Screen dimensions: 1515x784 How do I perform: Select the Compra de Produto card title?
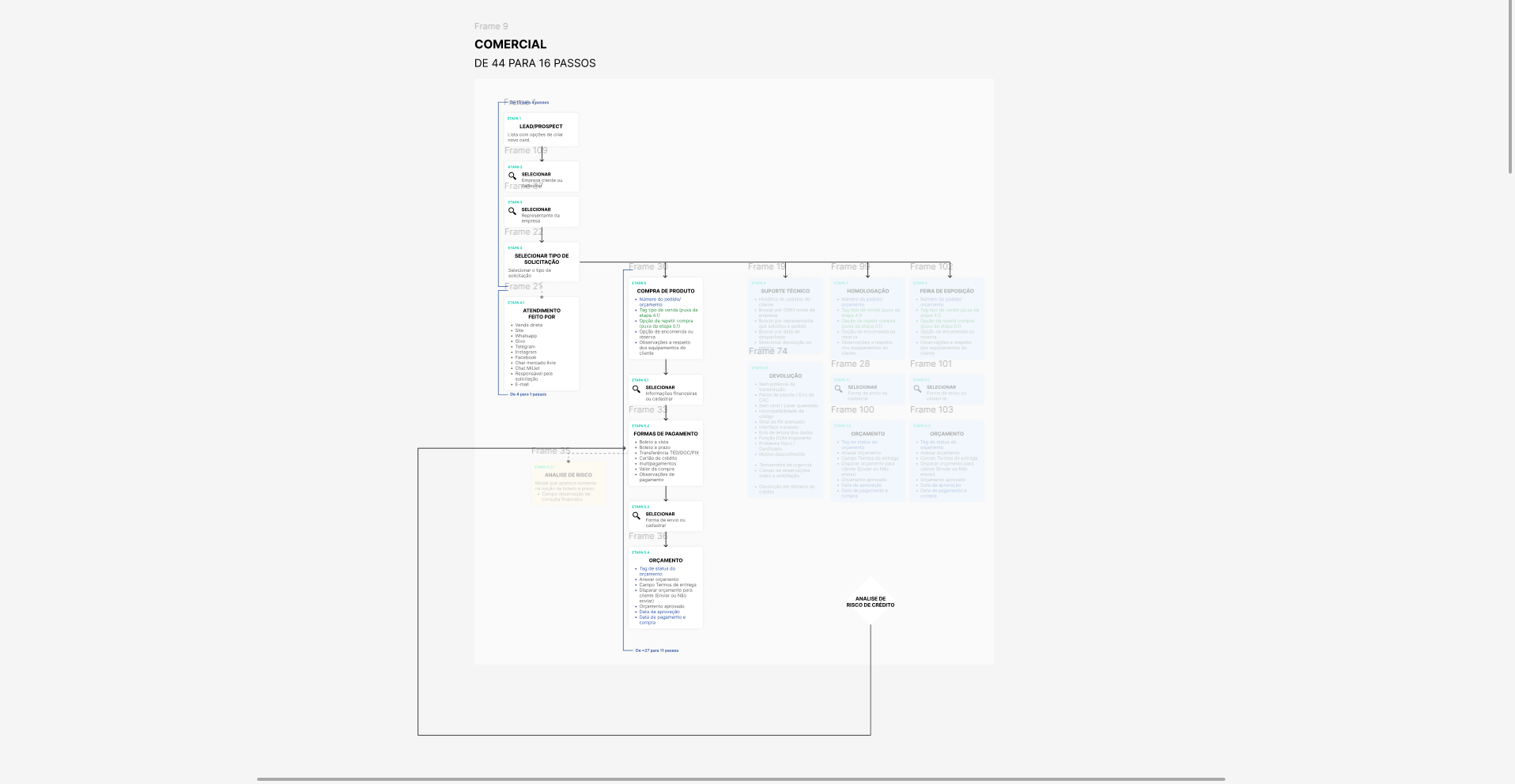666,291
